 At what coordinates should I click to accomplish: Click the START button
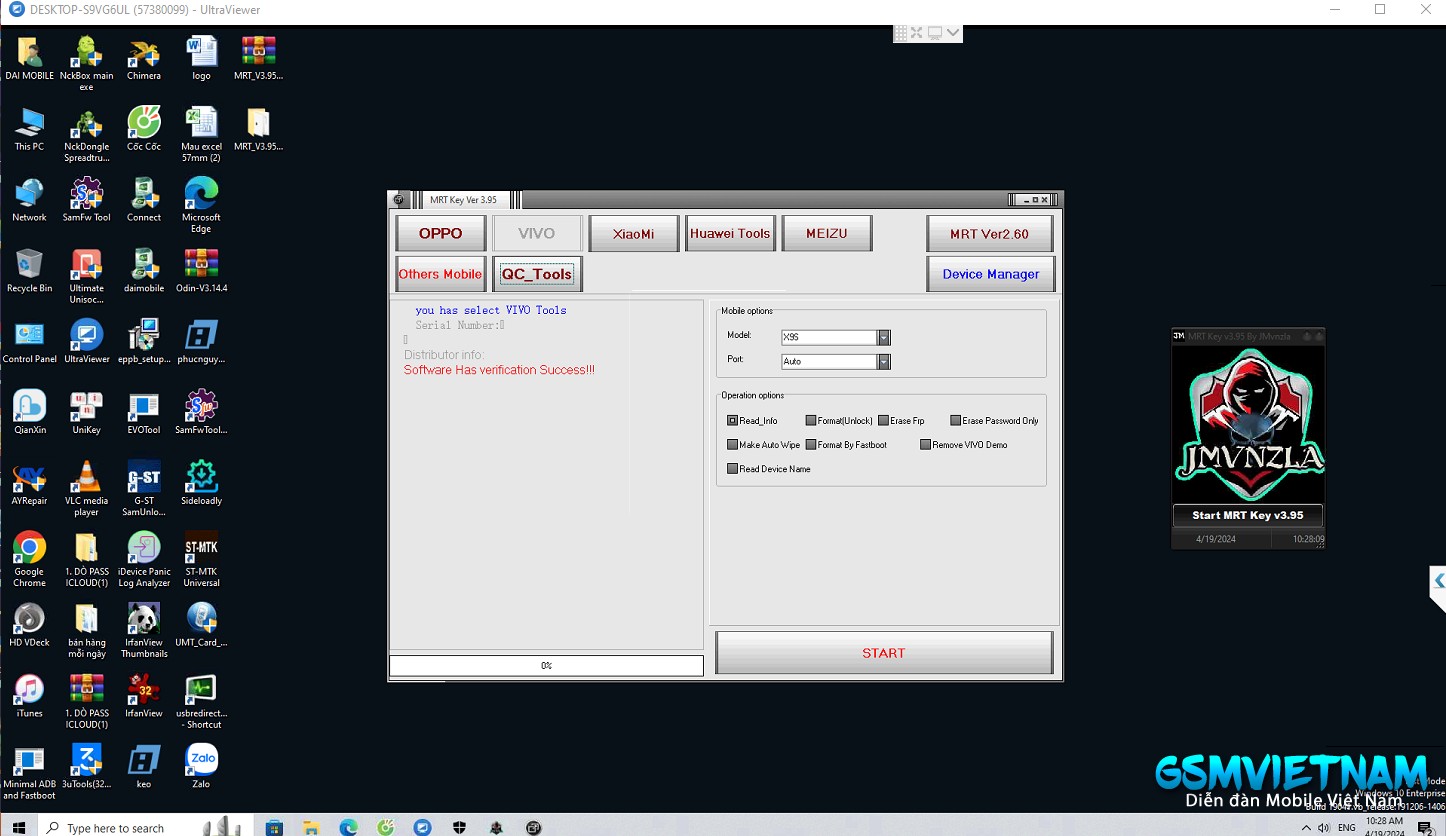pyautogui.click(x=884, y=653)
